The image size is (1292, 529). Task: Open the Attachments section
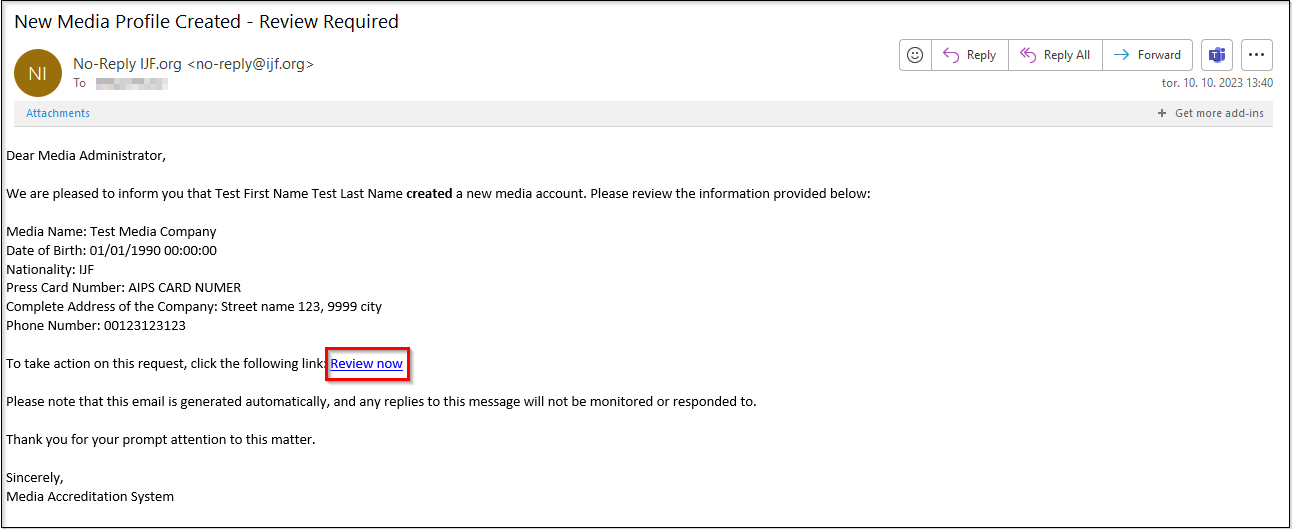pos(58,114)
